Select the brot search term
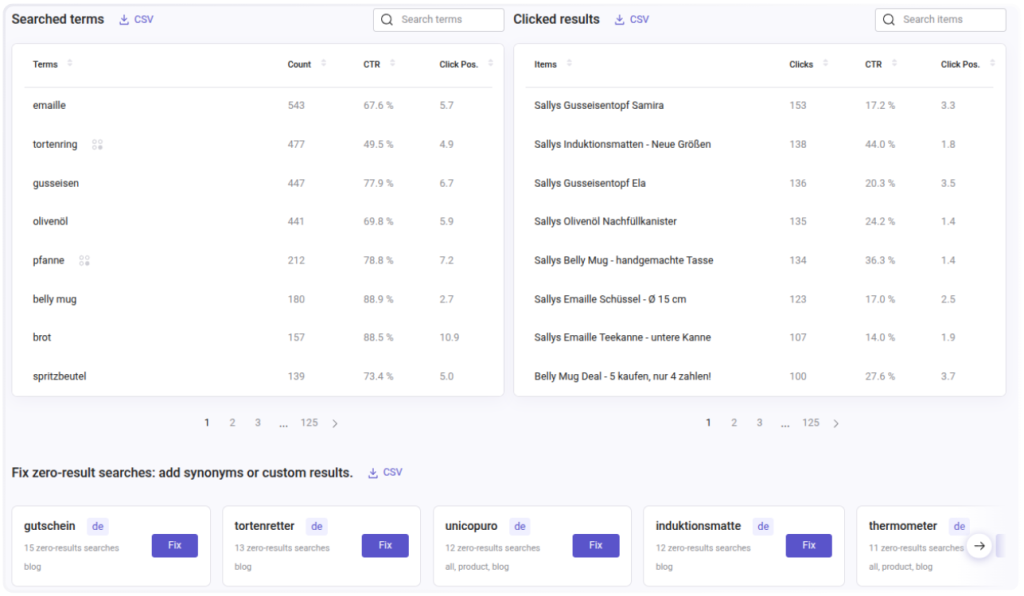This screenshot has height=596, width=1024. (x=42, y=337)
